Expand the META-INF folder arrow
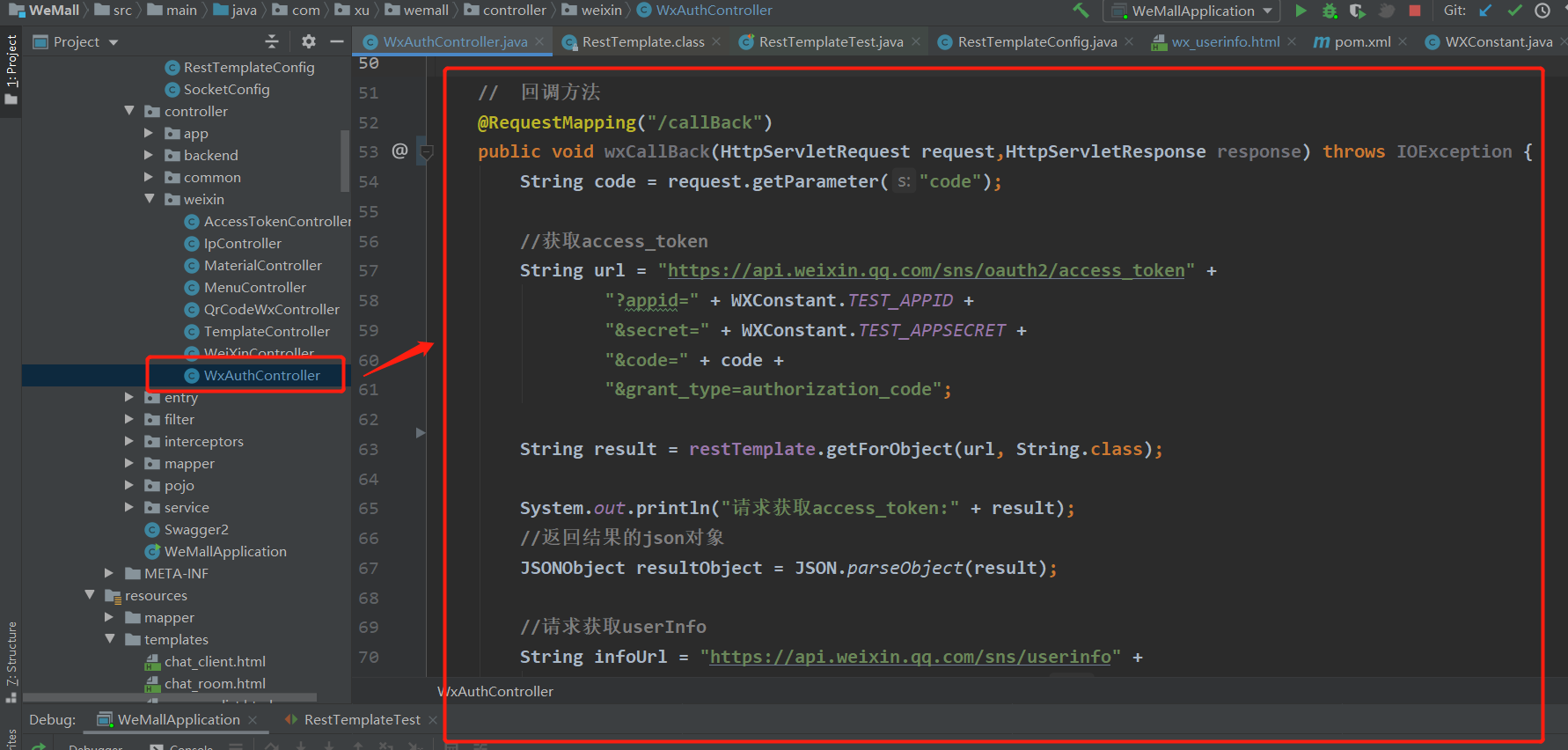Screen dimensions: 1568x750 [x=109, y=573]
